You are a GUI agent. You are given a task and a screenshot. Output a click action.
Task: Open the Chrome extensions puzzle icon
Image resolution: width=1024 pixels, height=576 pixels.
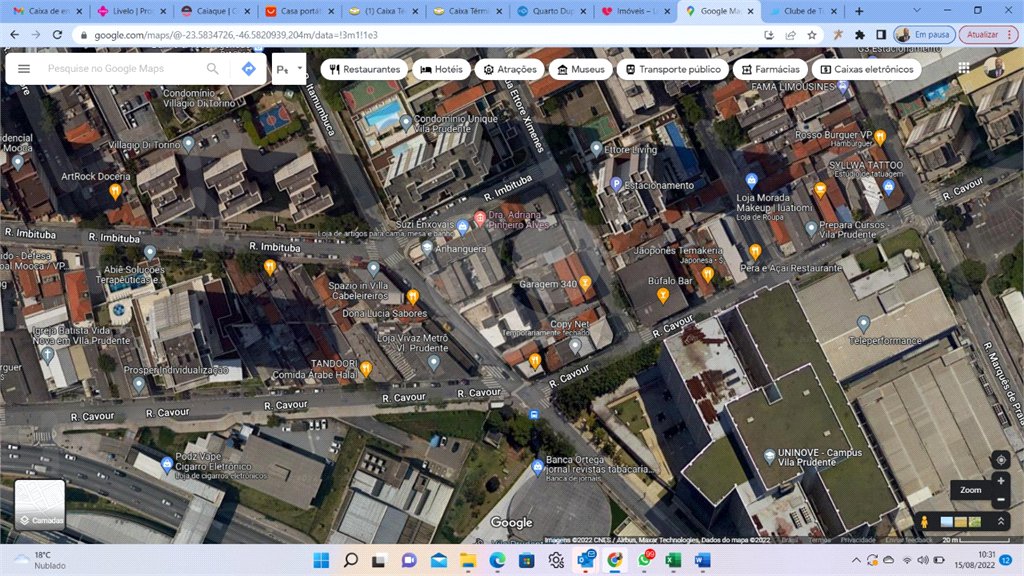click(859, 35)
